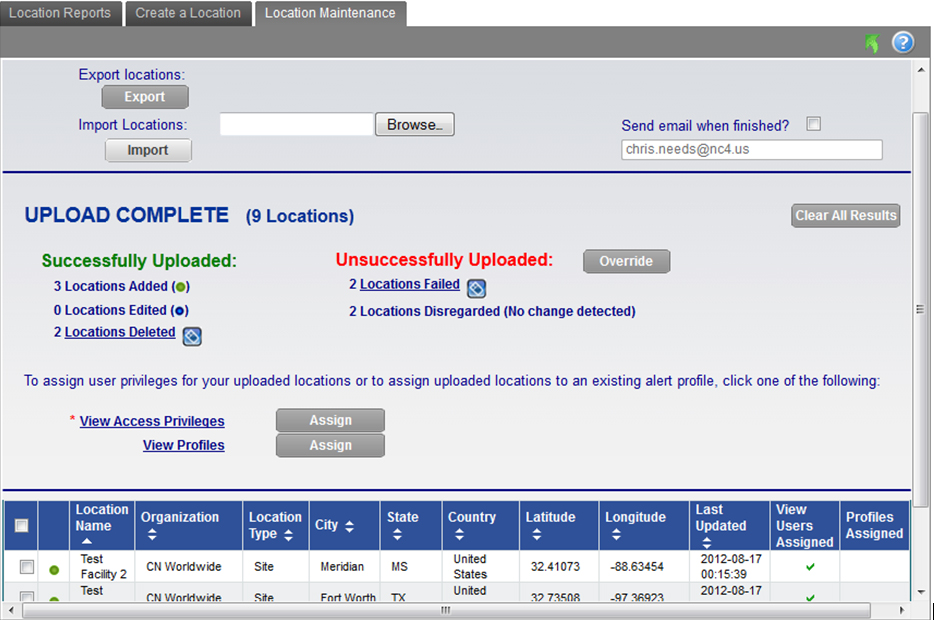The image size is (934, 620).
Task: Click the email address input field
Action: pyautogui.click(x=751, y=150)
